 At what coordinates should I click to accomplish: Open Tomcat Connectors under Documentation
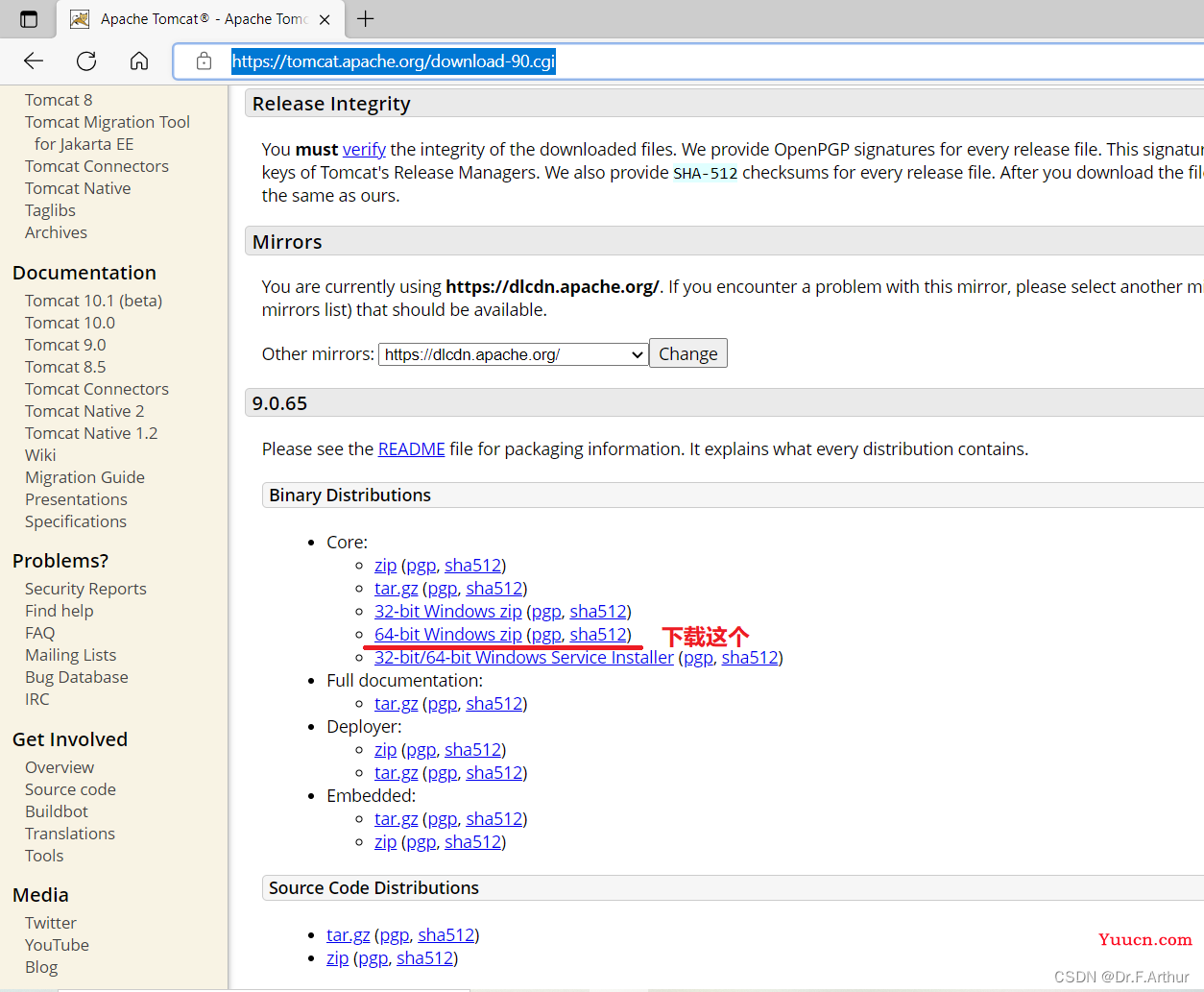click(97, 389)
